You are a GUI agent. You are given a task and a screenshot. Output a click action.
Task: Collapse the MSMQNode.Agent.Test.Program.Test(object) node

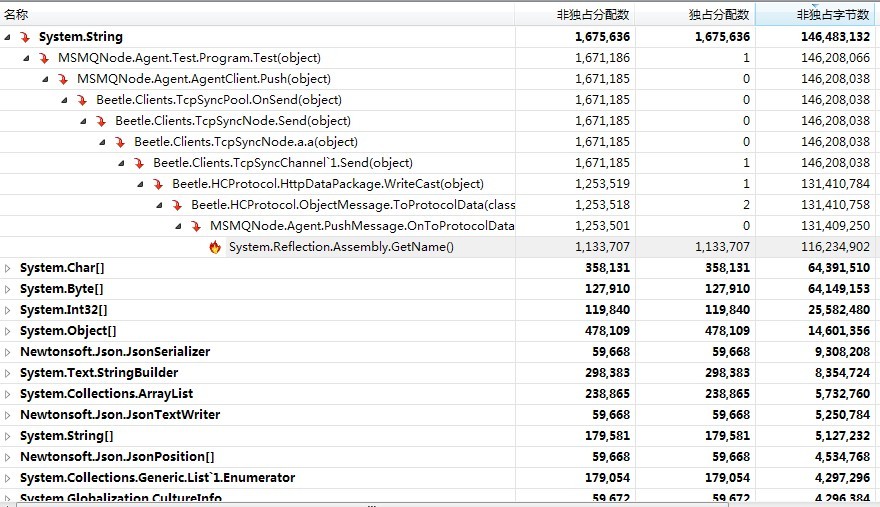pos(26,58)
